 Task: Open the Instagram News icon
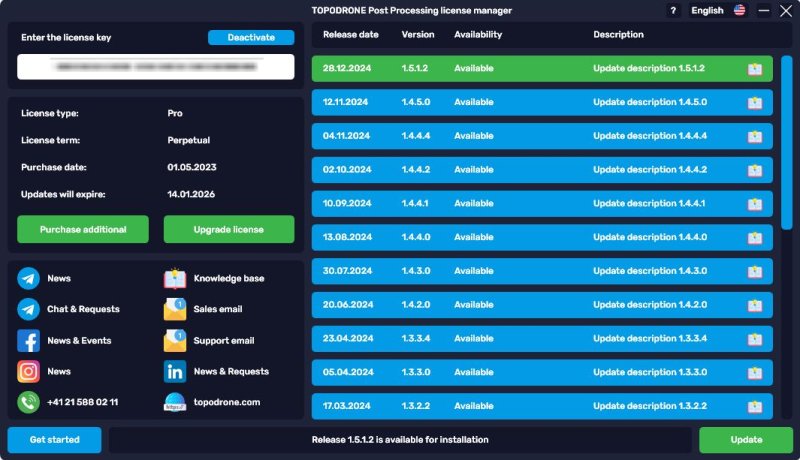click(x=28, y=371)
